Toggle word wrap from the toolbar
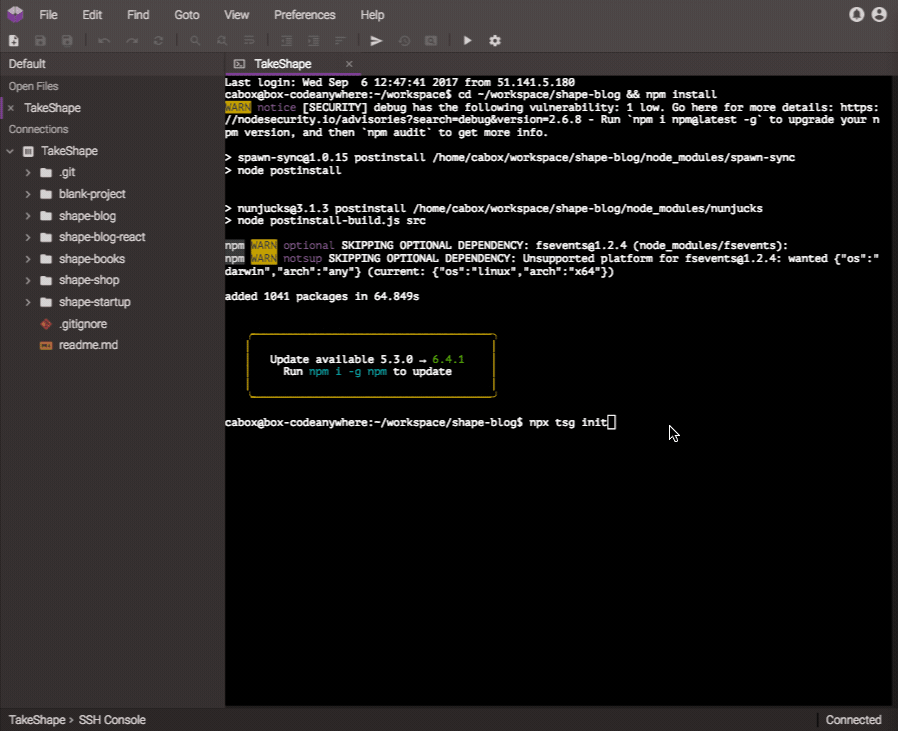Viewport: 898px width, 731px height. pyautogui.click(x=249, y=41)
